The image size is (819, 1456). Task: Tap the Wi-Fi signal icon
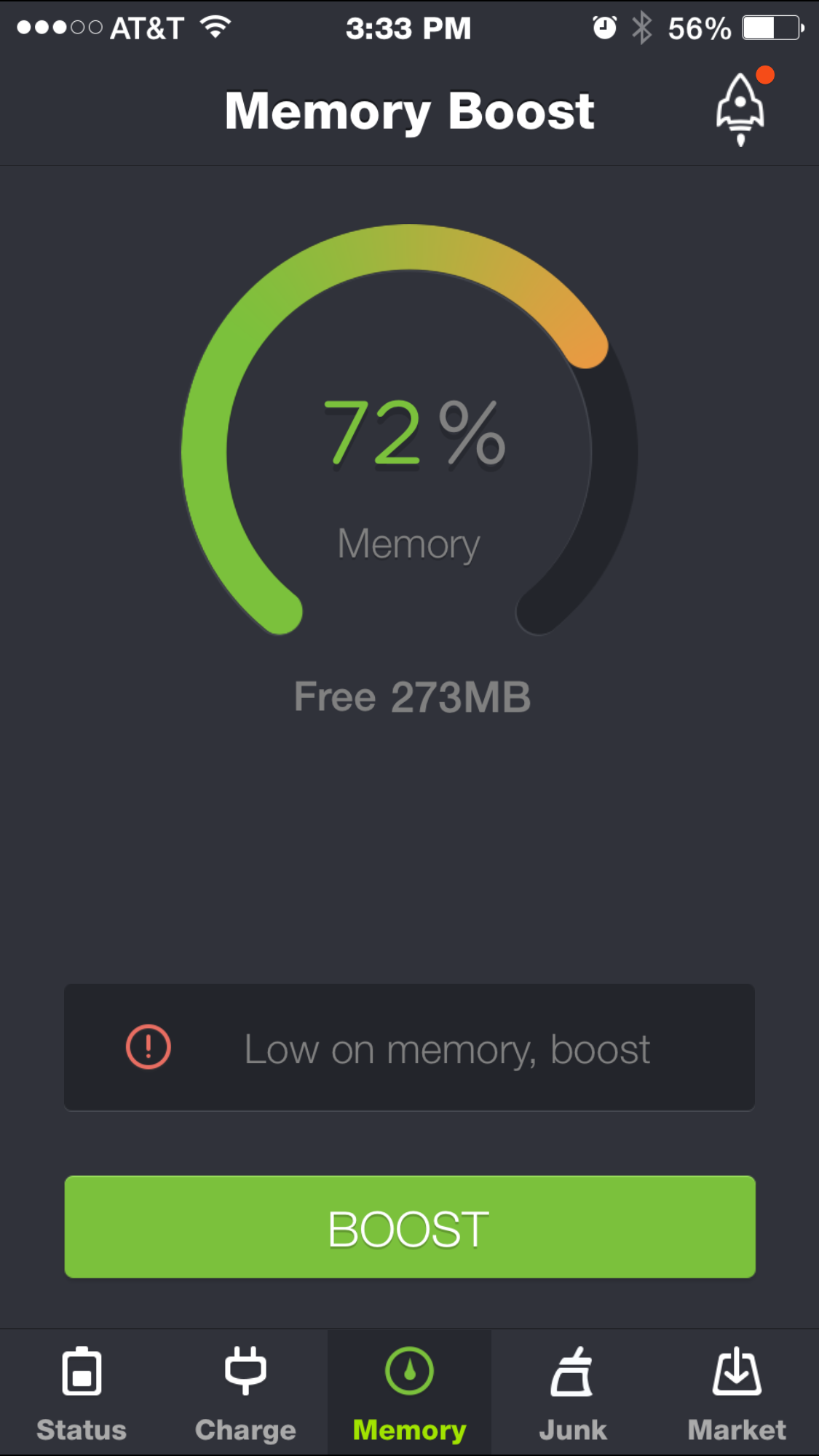point(215,27)
